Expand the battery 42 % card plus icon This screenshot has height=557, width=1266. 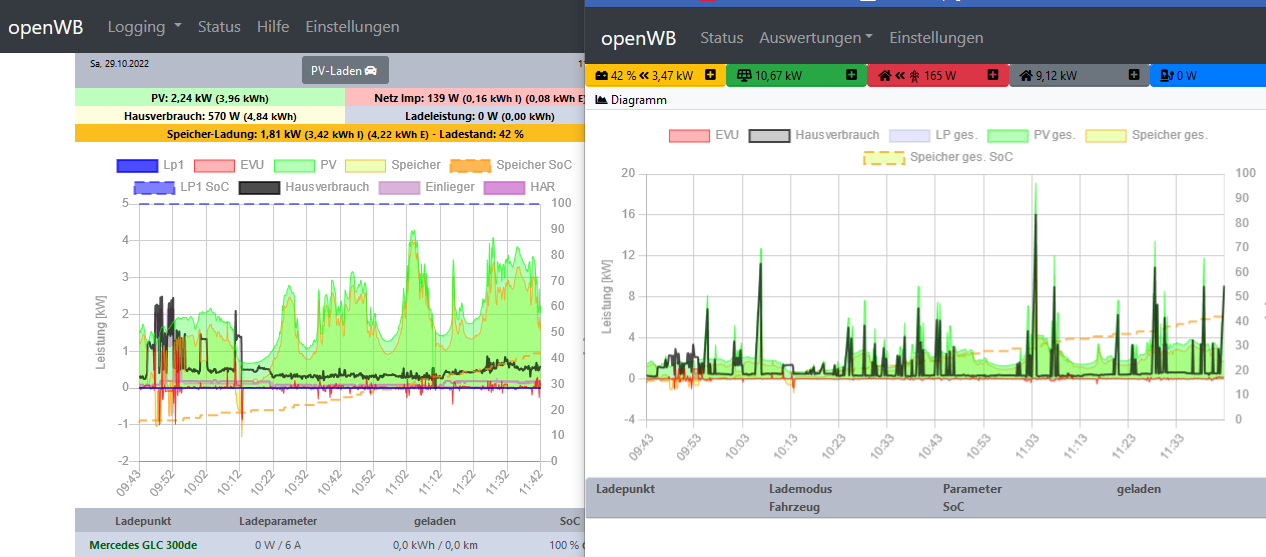point(710,75)
